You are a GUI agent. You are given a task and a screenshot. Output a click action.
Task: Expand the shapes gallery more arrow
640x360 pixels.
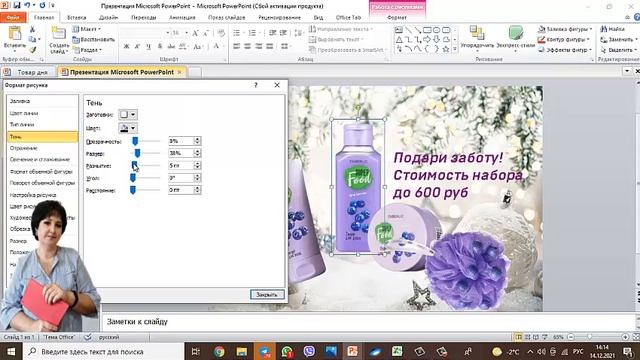click(x=455, y=49)
